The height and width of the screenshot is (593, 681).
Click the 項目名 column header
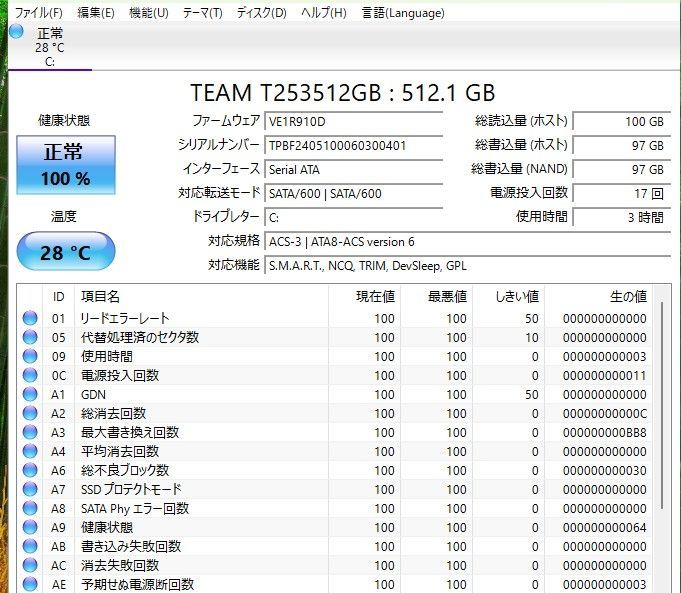point(202,297)
